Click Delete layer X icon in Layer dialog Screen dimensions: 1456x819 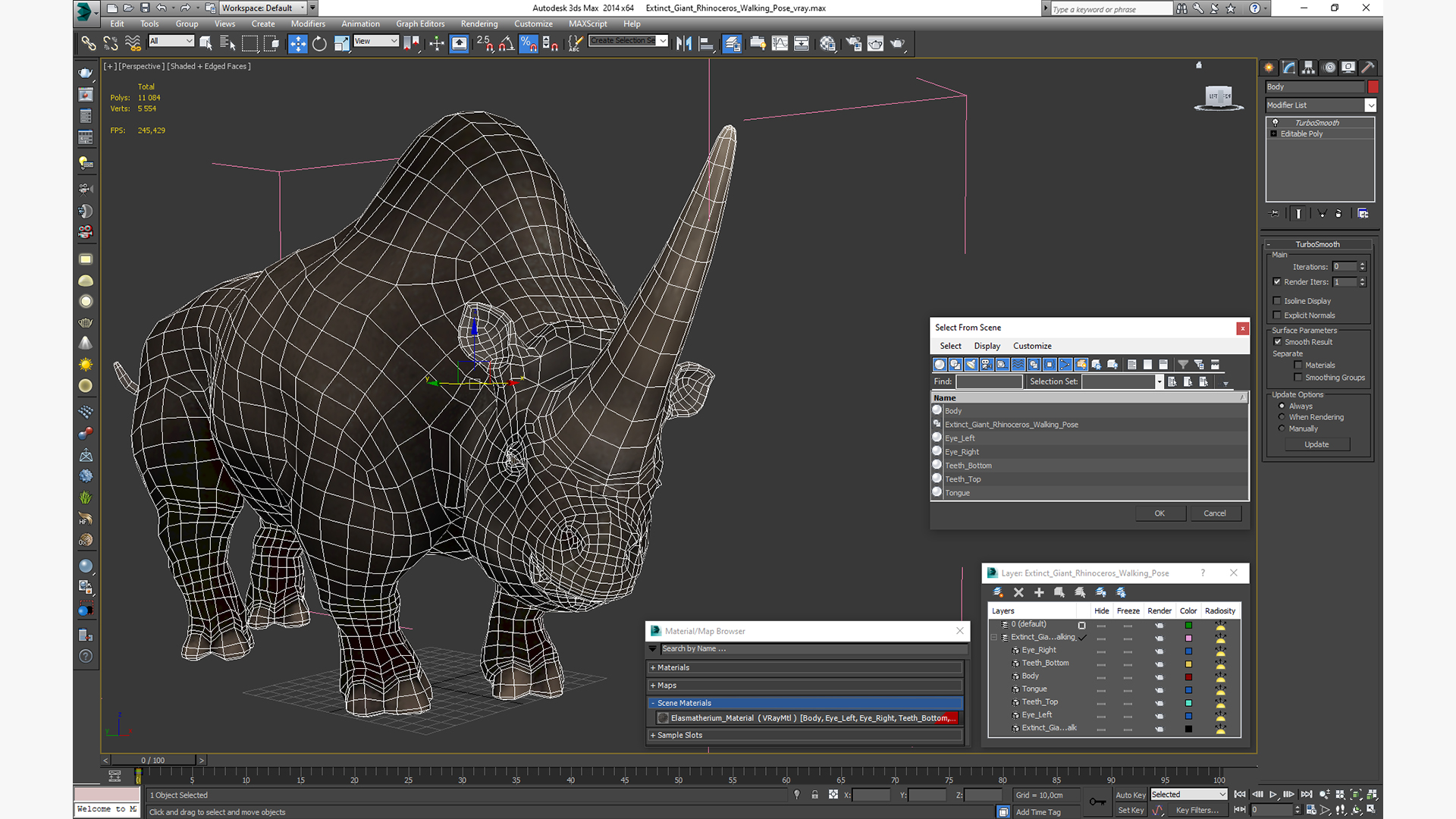click(1018, 592)
